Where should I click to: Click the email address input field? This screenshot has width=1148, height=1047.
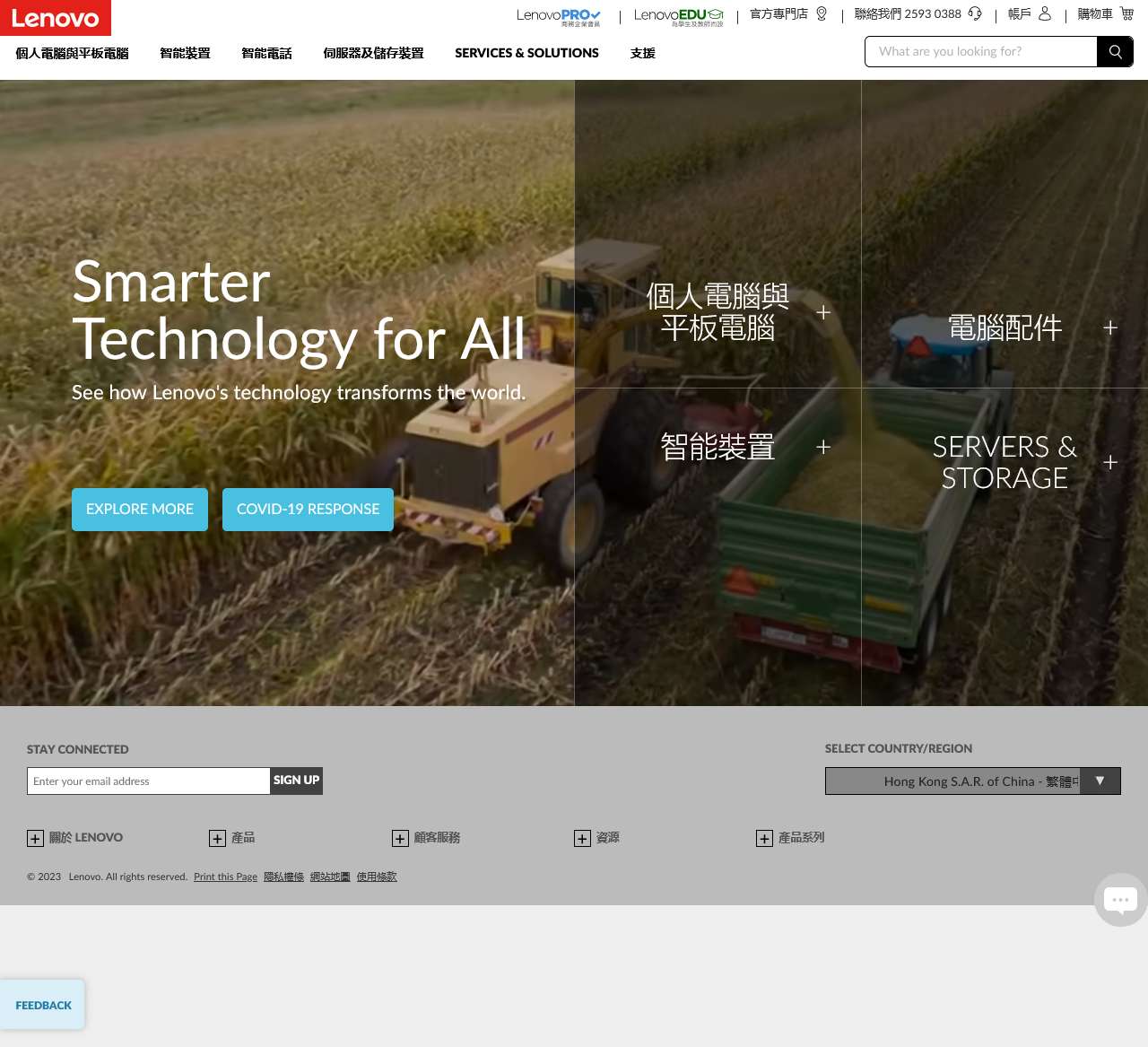149,781
